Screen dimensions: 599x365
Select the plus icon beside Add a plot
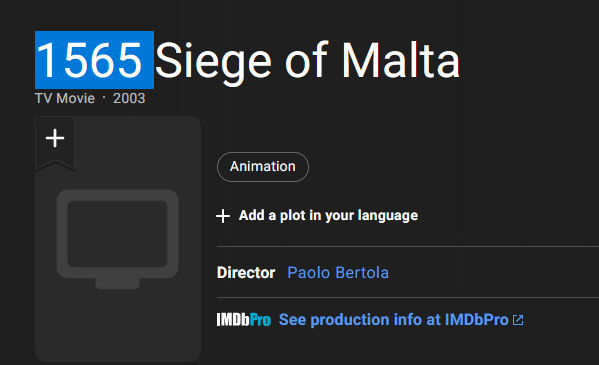coord(223,216)
